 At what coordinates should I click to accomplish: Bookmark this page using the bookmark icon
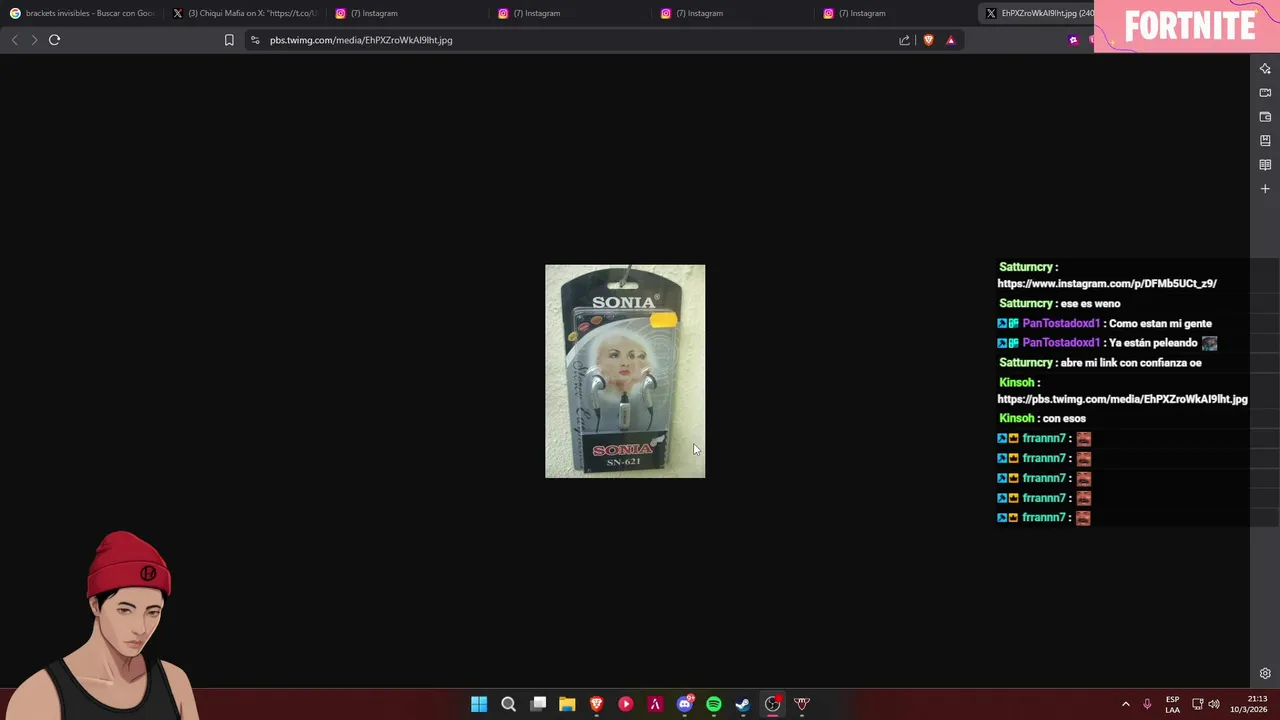point(229,40)
